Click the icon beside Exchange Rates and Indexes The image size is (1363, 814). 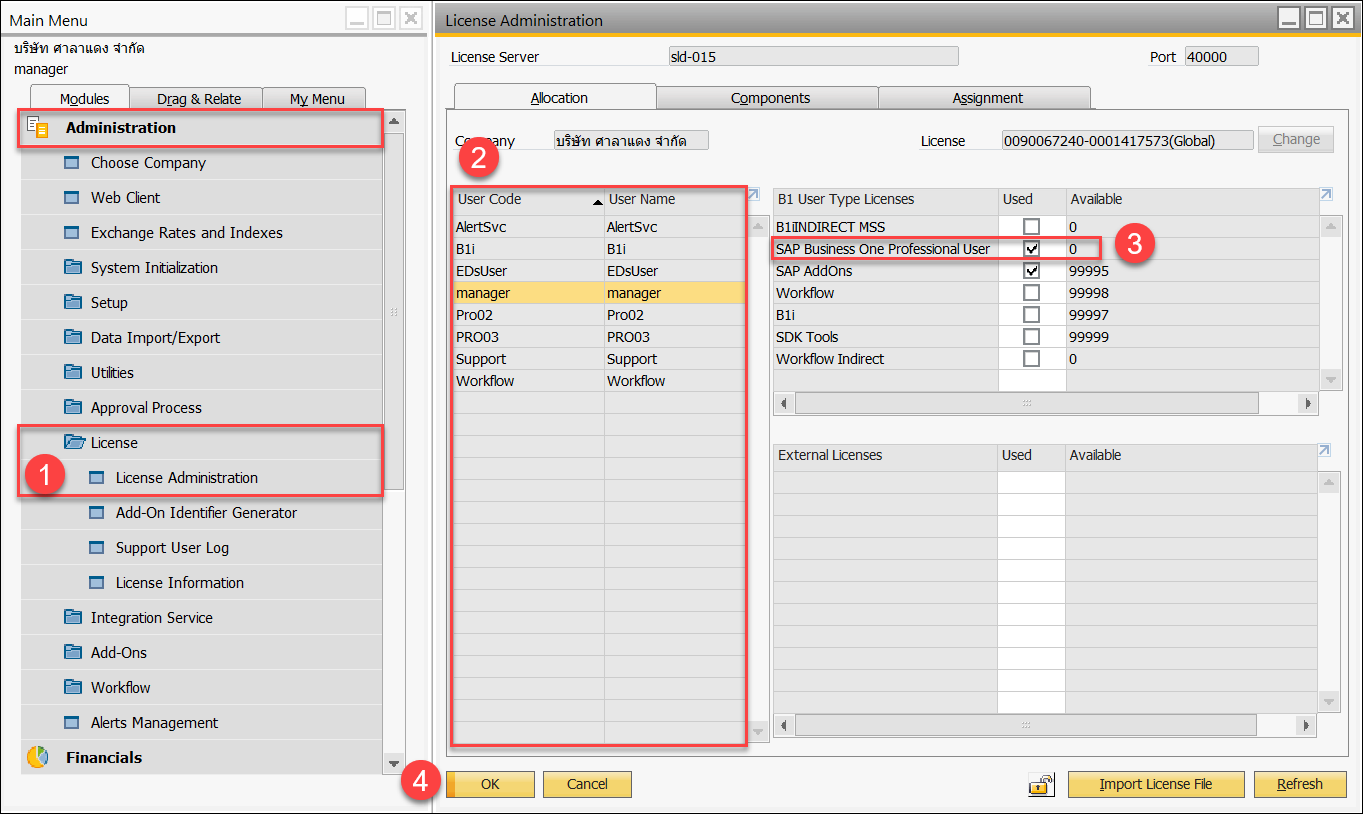point(71,233)
